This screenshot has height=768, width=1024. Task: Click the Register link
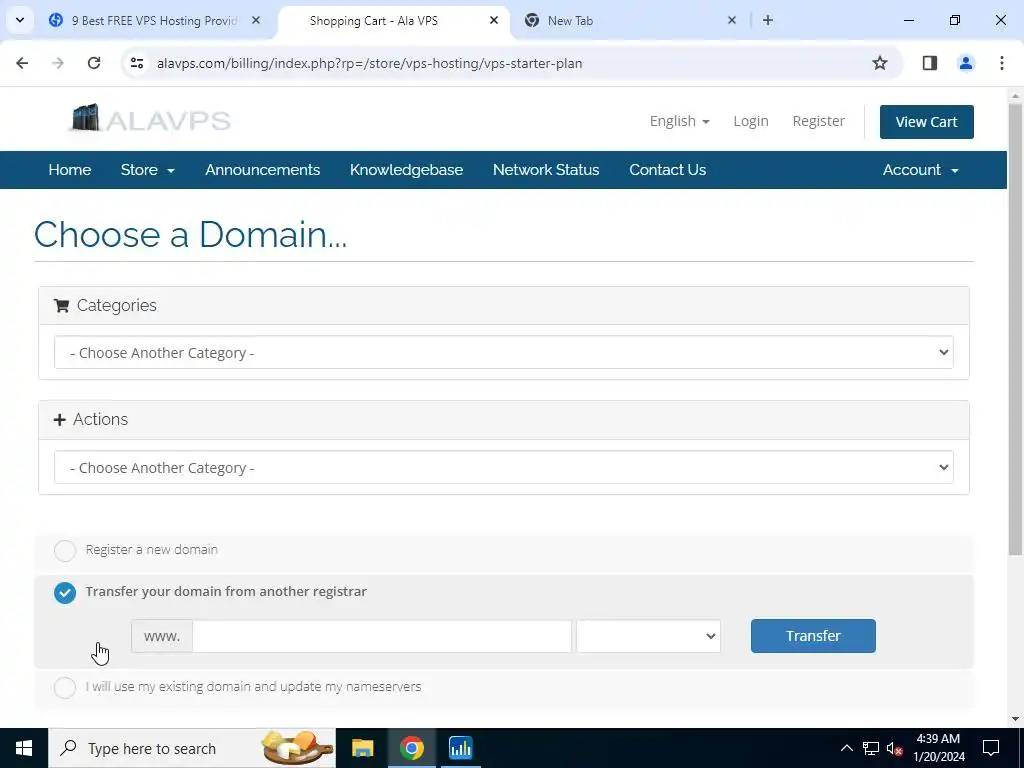(818, 121)
